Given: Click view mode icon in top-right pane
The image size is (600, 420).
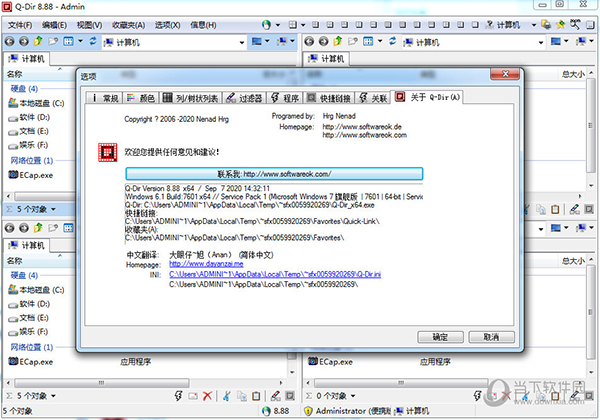Looking at the screenshot, I should [368, 41].
